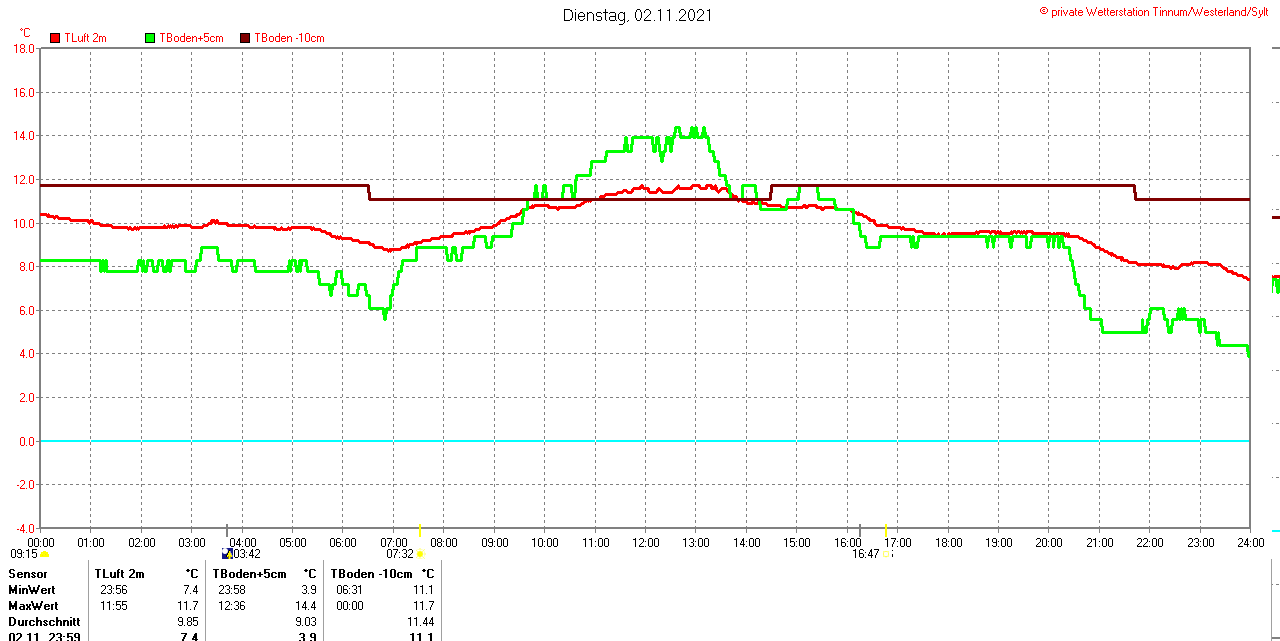Click the TBoden -10cm legend label
The height and width of the screenshot is (641, 1280).
[x=289, y=38]
